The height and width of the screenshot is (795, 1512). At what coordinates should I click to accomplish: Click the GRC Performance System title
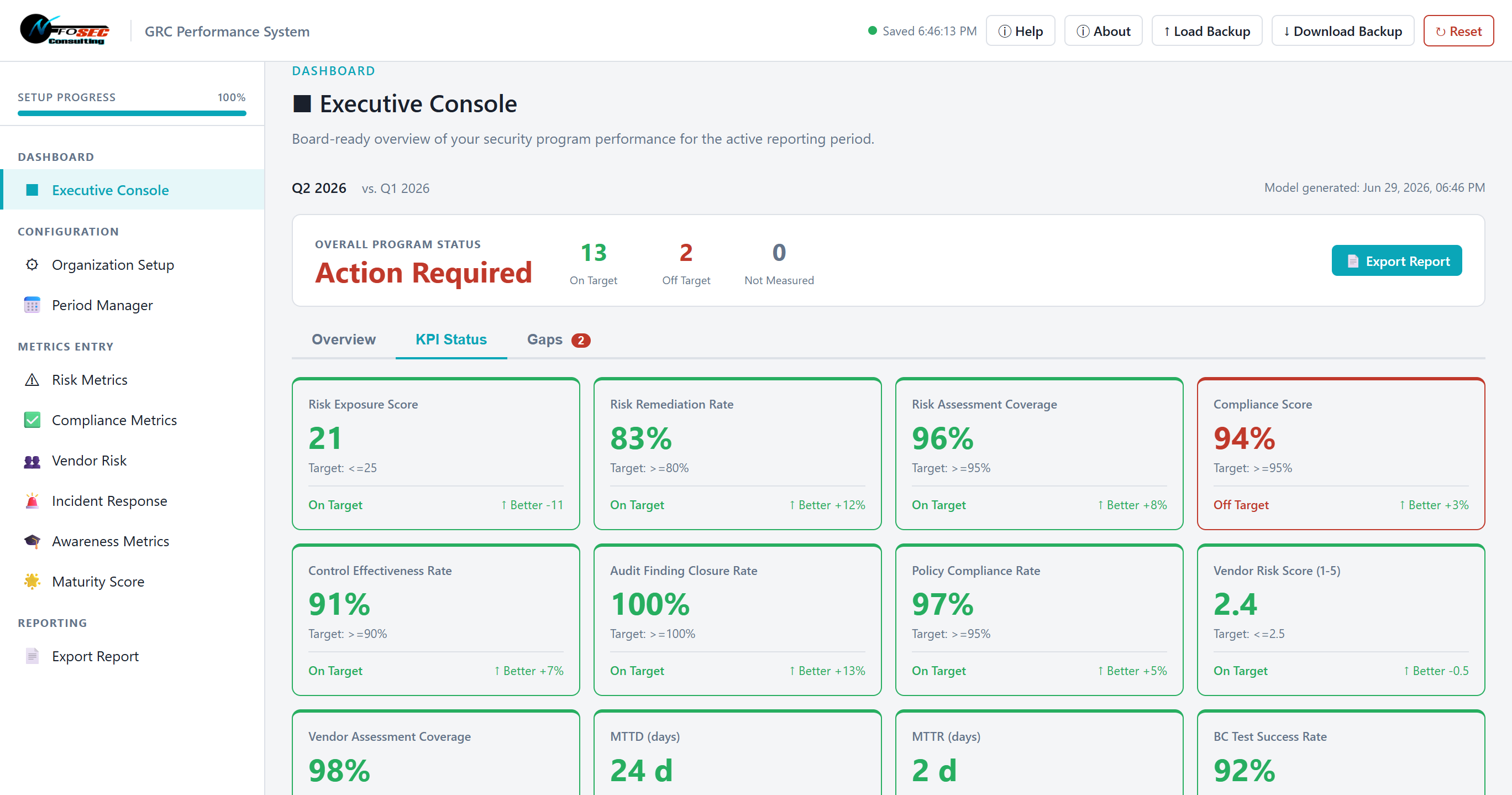tap(227, 31)
